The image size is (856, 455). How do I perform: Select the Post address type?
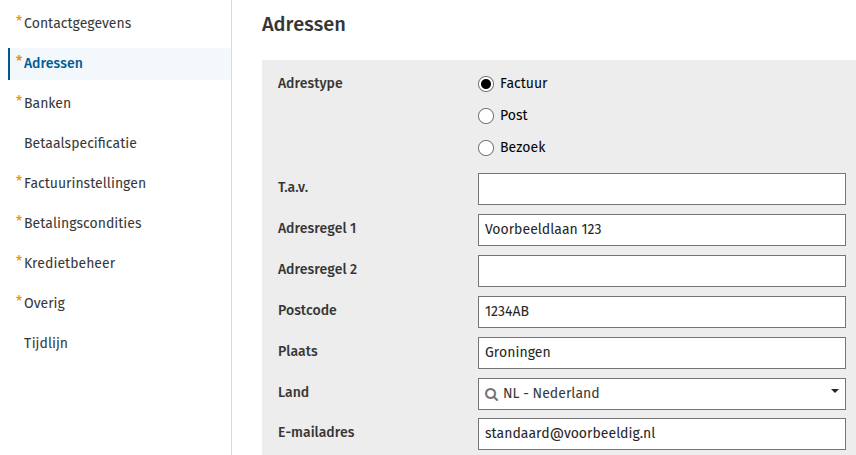[x=486, y=116]
